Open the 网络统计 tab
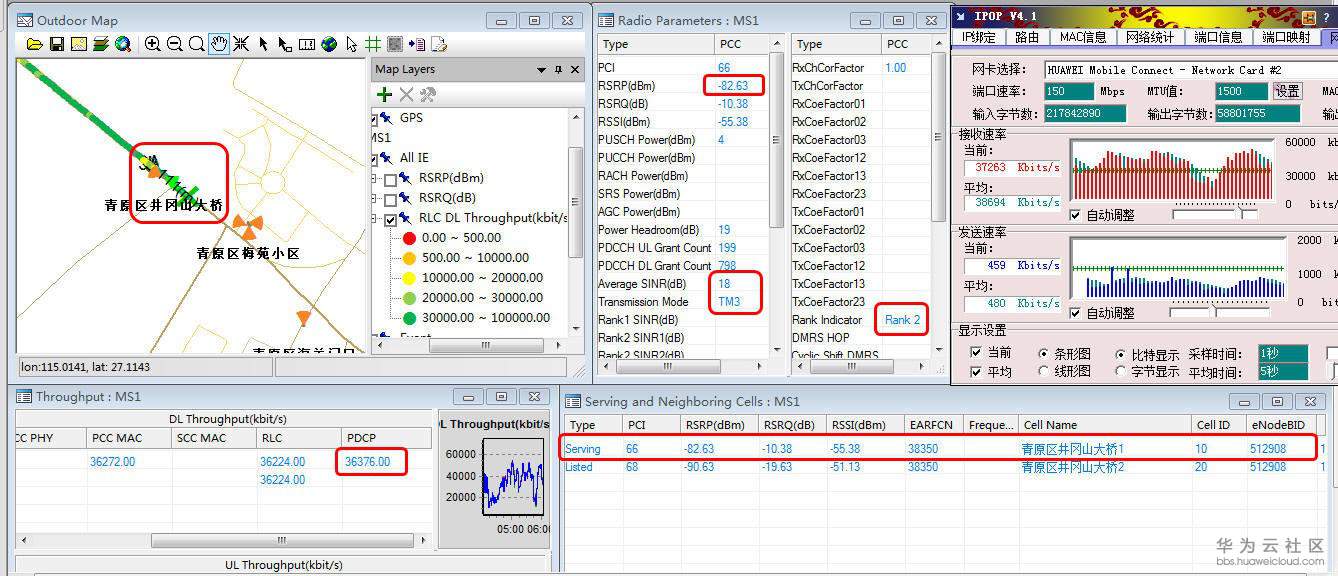The height and width of the screenshot is (576, 1338). 1150,37
